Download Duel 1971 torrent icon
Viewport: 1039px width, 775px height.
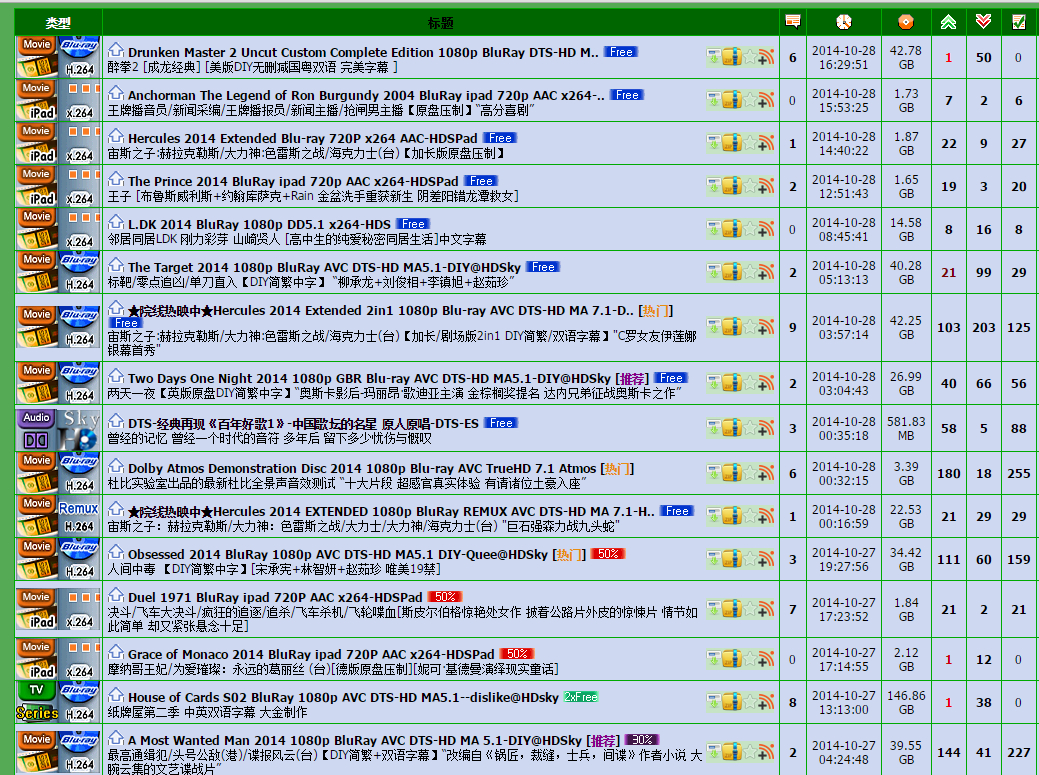pos(714,609)
